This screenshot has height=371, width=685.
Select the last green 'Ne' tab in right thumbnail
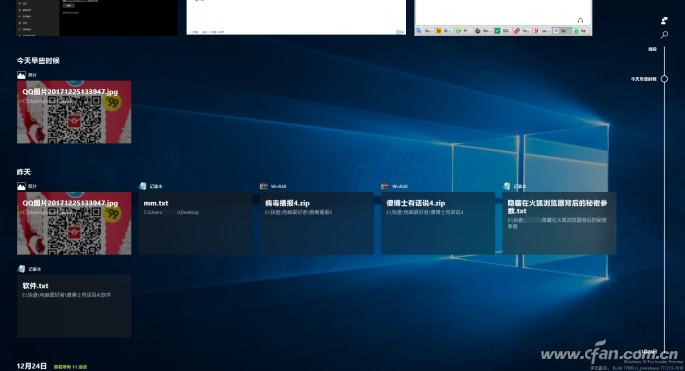pyautogui.click(x=581, y=31)
